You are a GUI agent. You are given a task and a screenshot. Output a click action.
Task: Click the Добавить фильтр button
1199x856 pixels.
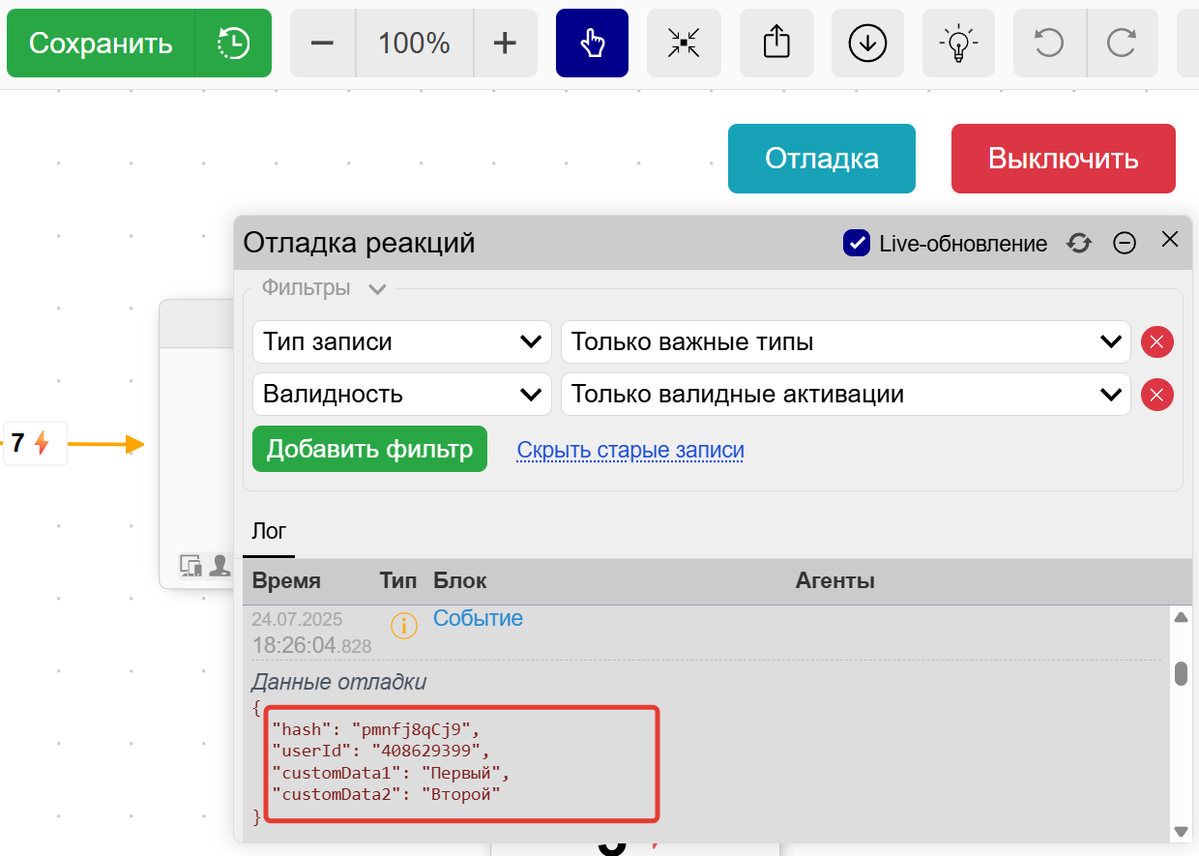pos(369,449)
